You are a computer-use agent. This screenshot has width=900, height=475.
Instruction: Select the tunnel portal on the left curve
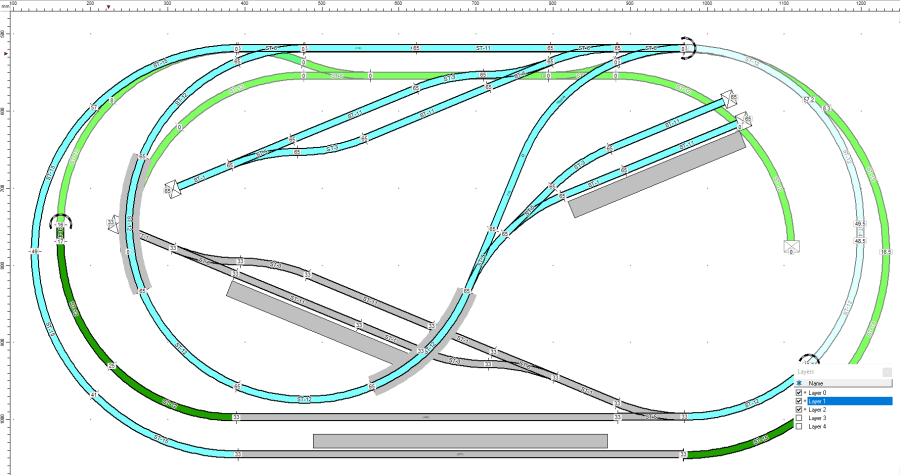61,222
